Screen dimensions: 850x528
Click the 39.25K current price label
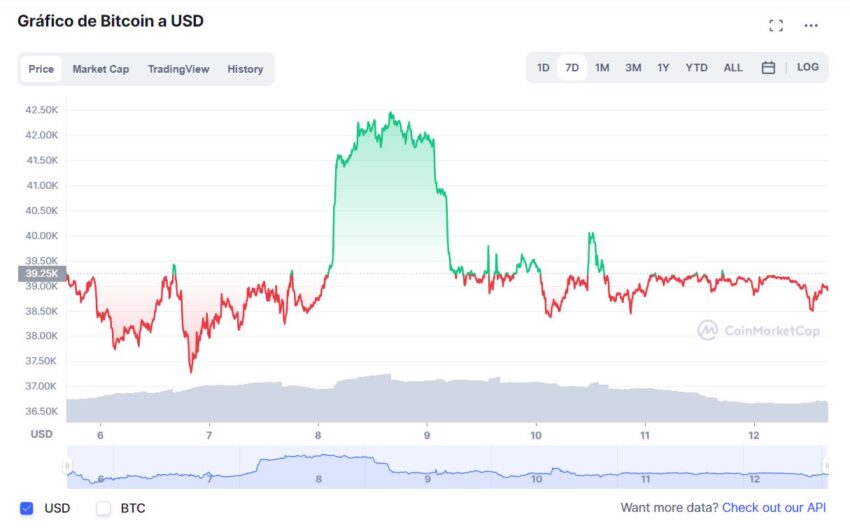(42, 273)
